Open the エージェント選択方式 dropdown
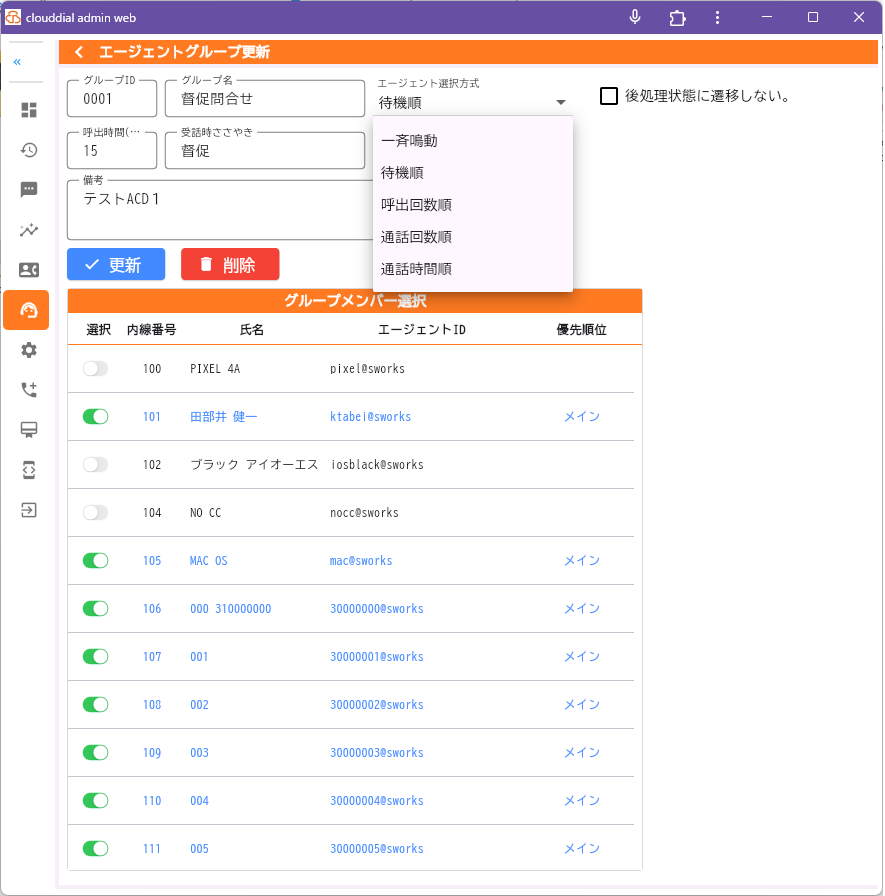Image resolution: width=885 pixels, height=896 pixels. 561,101
